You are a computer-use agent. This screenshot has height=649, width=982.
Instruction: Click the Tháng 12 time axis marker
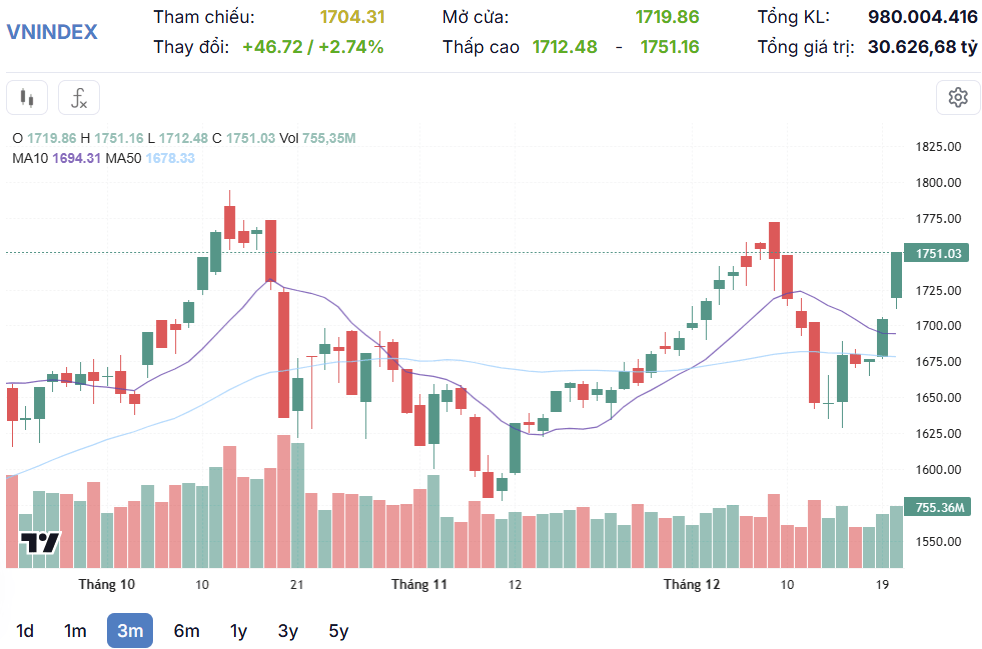691,584
